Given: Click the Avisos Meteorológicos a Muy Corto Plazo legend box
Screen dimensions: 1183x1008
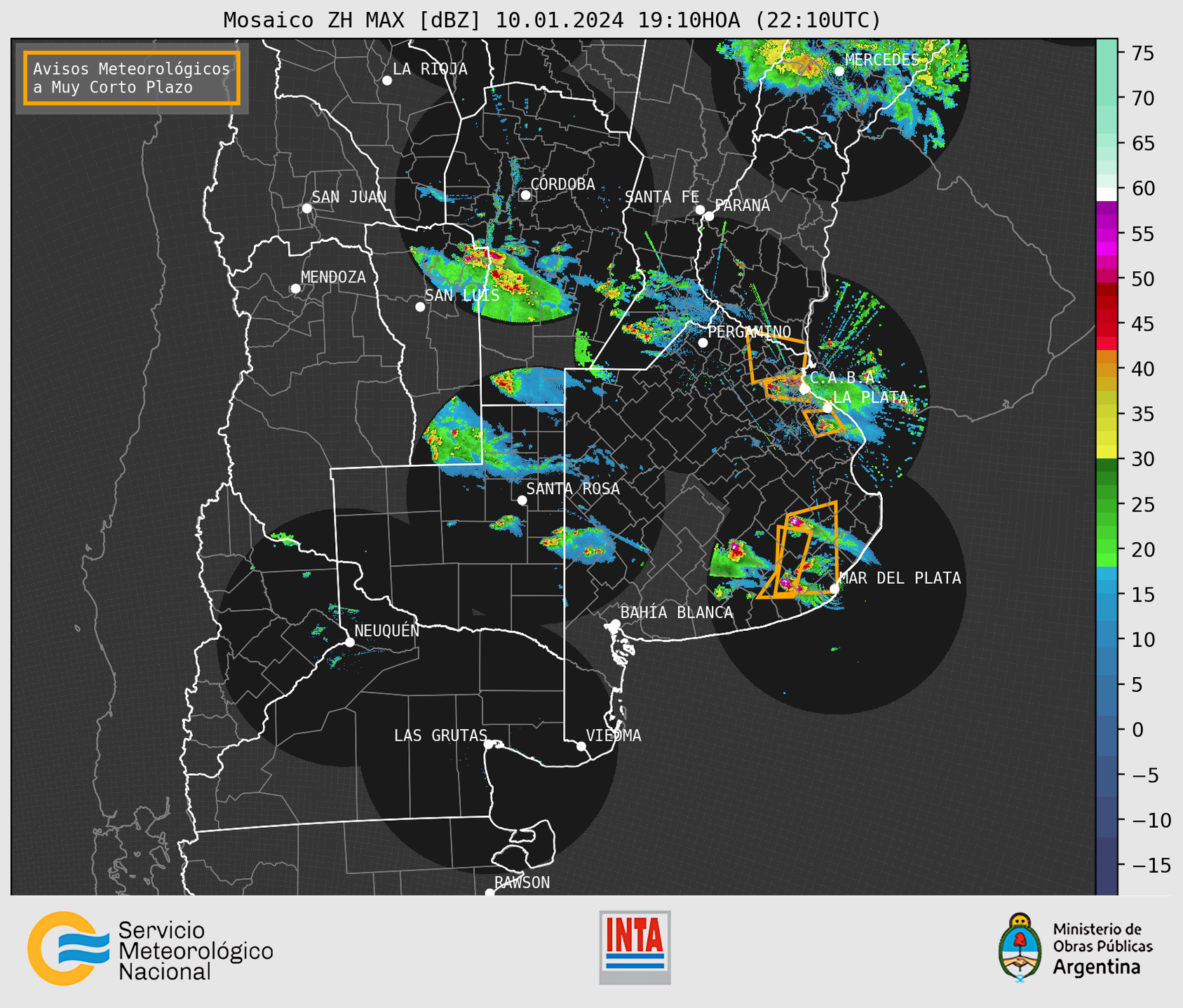Looking at the screenshot, I should click(x=132, y=78).
